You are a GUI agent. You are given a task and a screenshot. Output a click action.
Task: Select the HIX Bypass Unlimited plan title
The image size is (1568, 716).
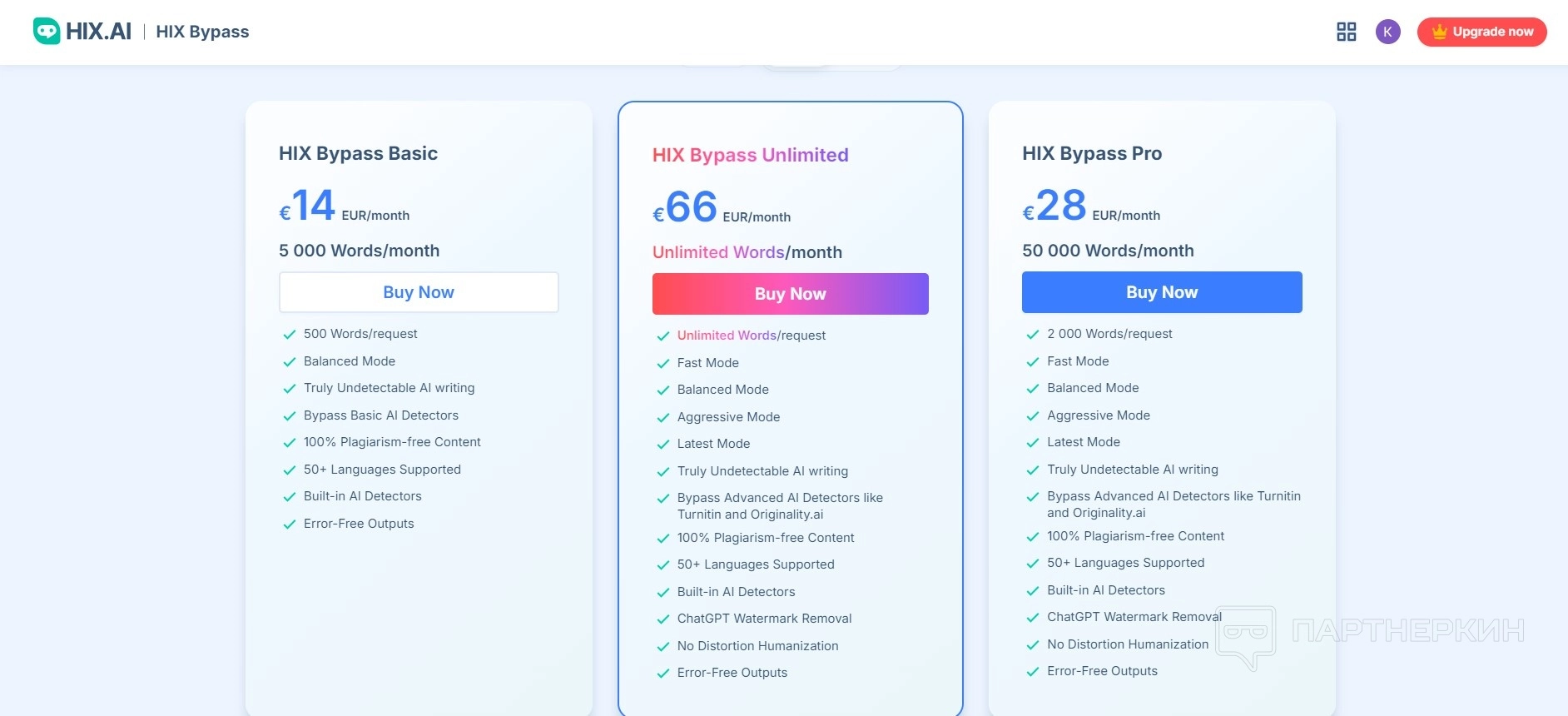(x=750, y=155)
